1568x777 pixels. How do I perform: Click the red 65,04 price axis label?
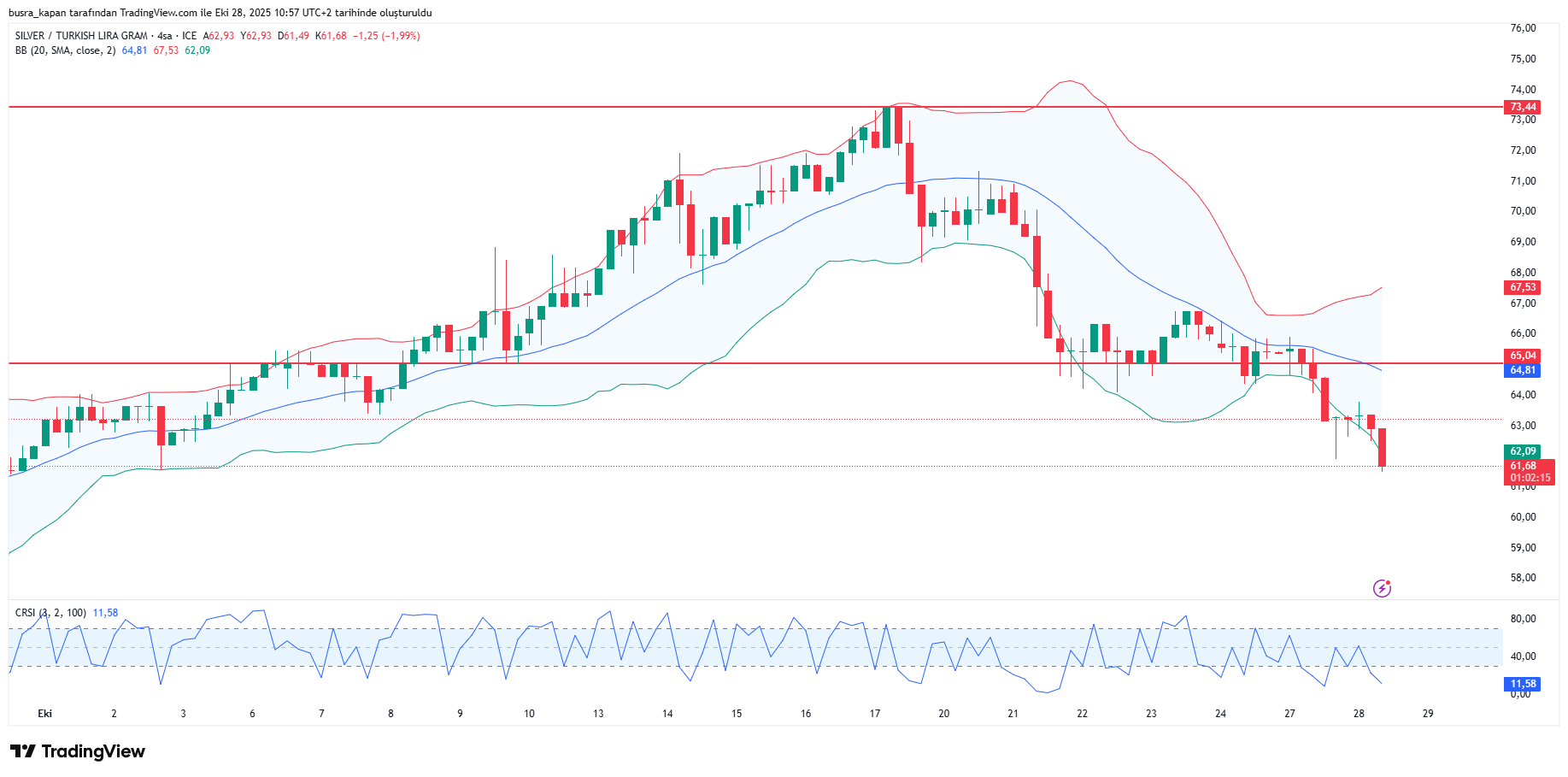point(1522,356)
